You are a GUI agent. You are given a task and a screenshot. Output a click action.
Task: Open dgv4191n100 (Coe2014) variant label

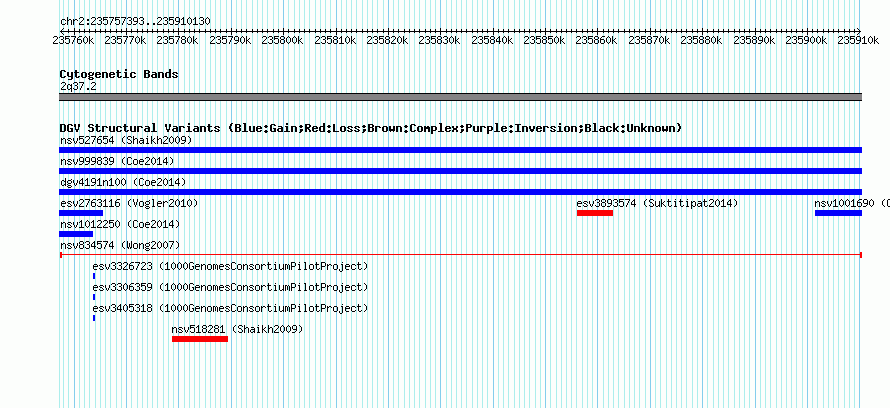[x=123, y=182]
